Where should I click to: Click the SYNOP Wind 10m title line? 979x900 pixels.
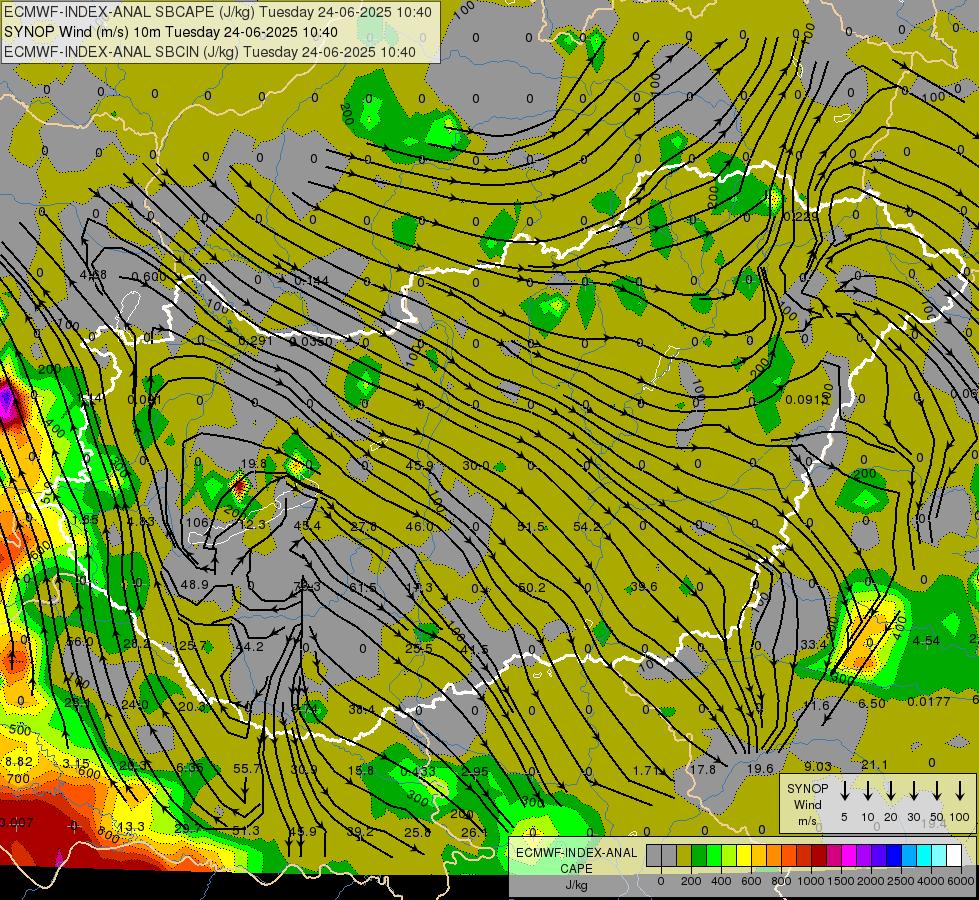(x=170, y=32)
